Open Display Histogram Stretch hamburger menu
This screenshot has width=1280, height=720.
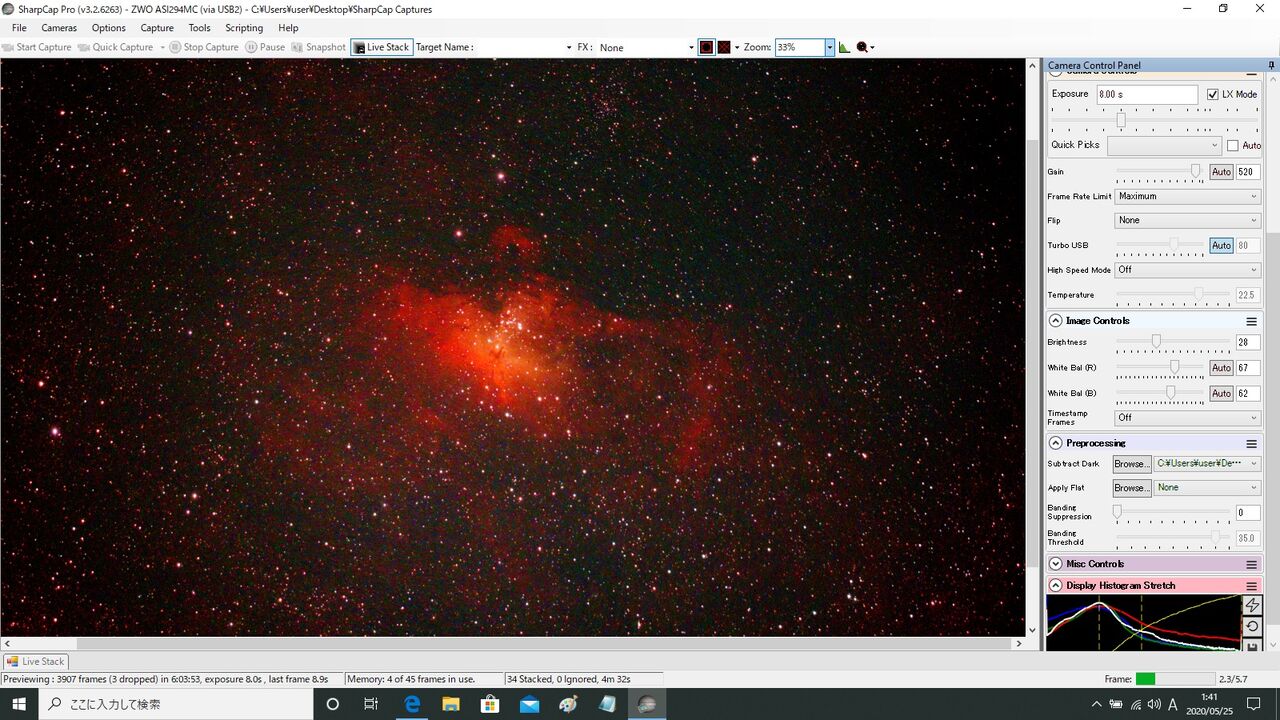(1251, 586)
